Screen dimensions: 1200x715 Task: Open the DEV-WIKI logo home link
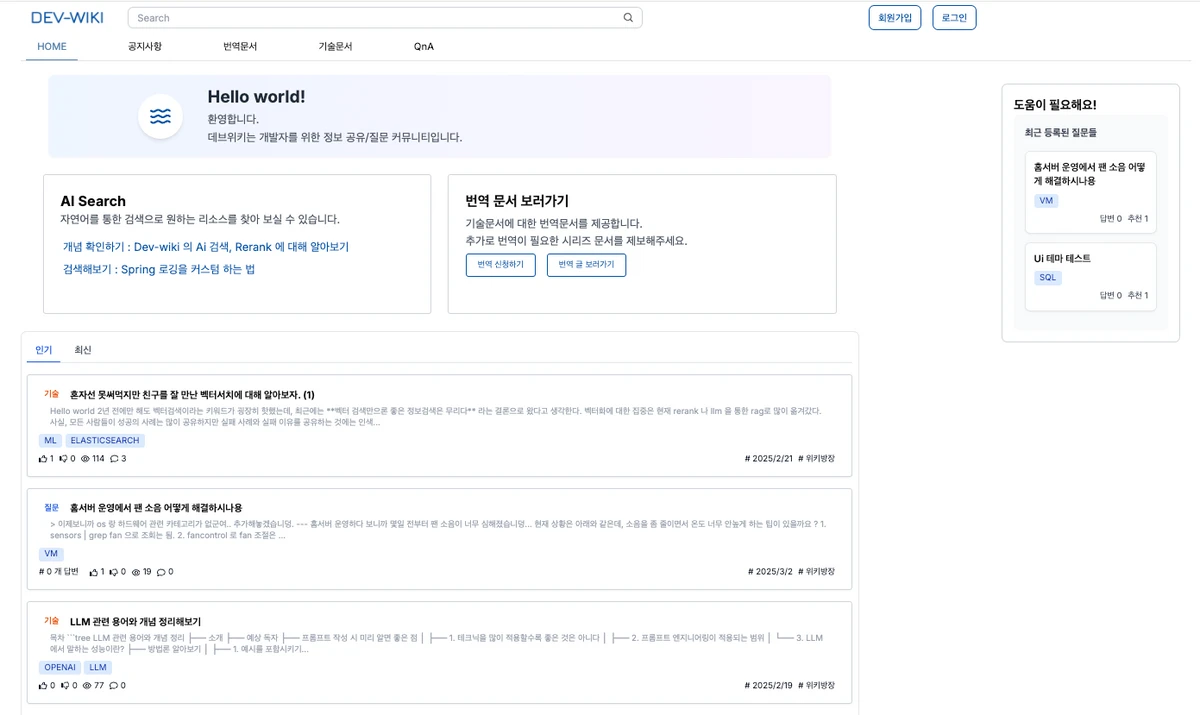tap(67, 17)
